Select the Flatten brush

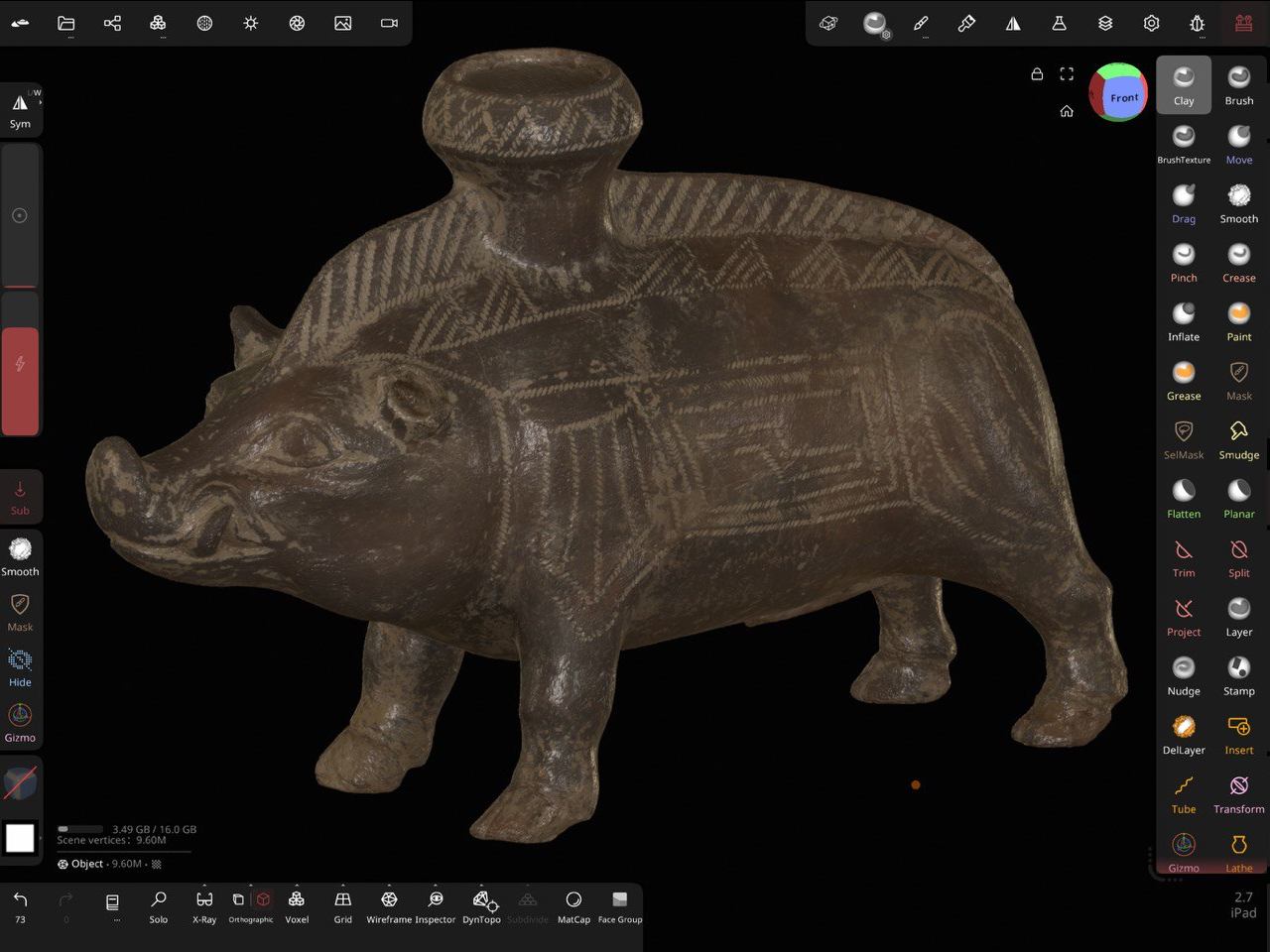click(1184, 498)
